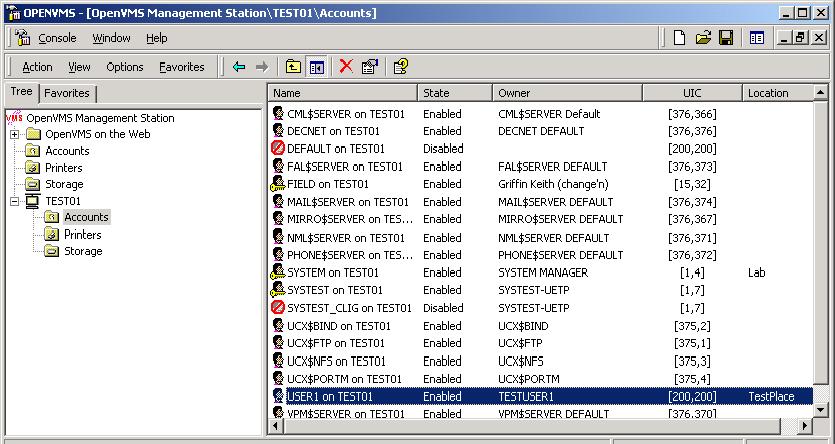The height and width of the screenshot is (444, 835).
Task: Collapse the TEST01 tree node
Action: click(x=15, y=201)
